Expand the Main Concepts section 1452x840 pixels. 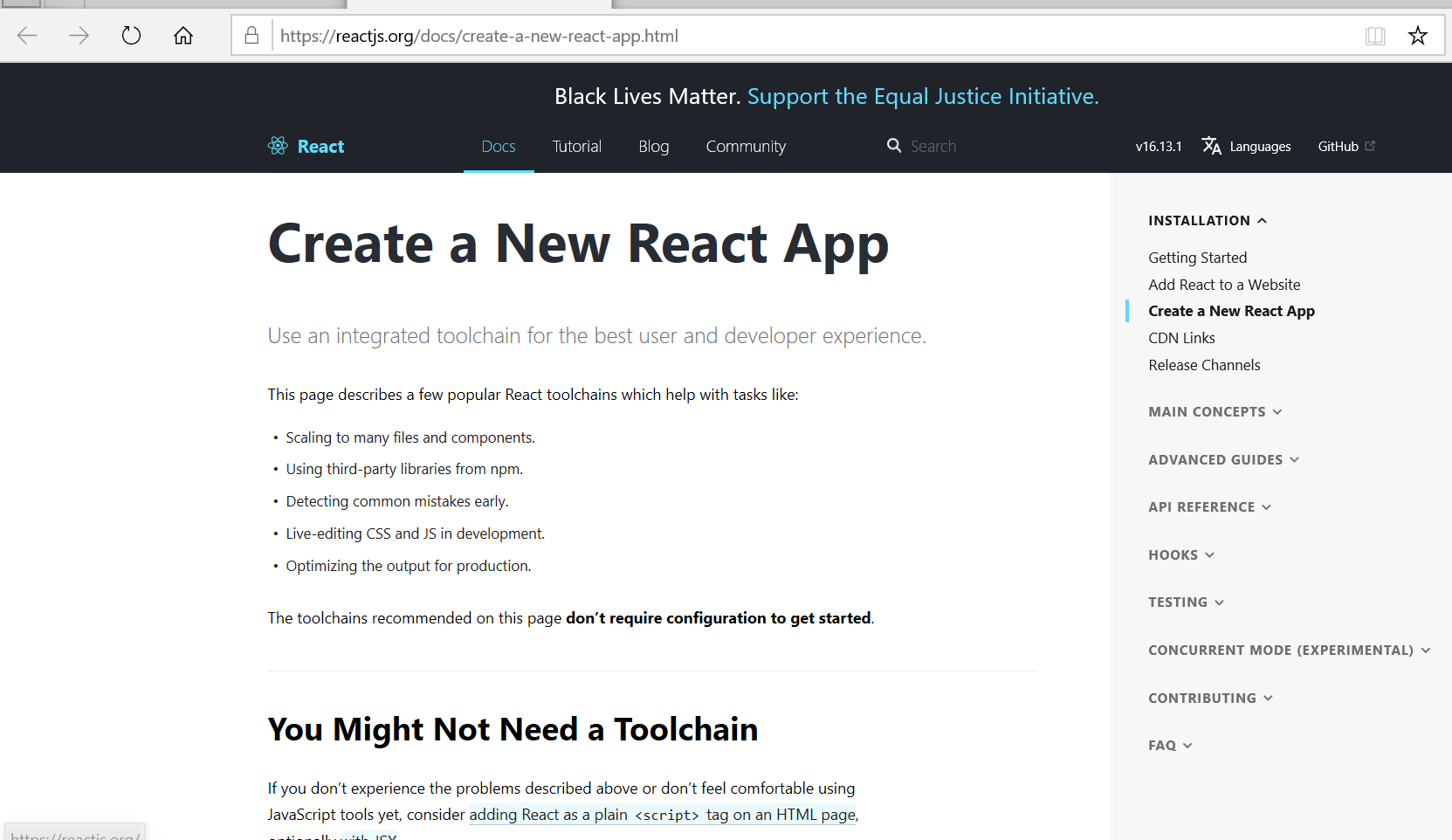[1215, 412]
